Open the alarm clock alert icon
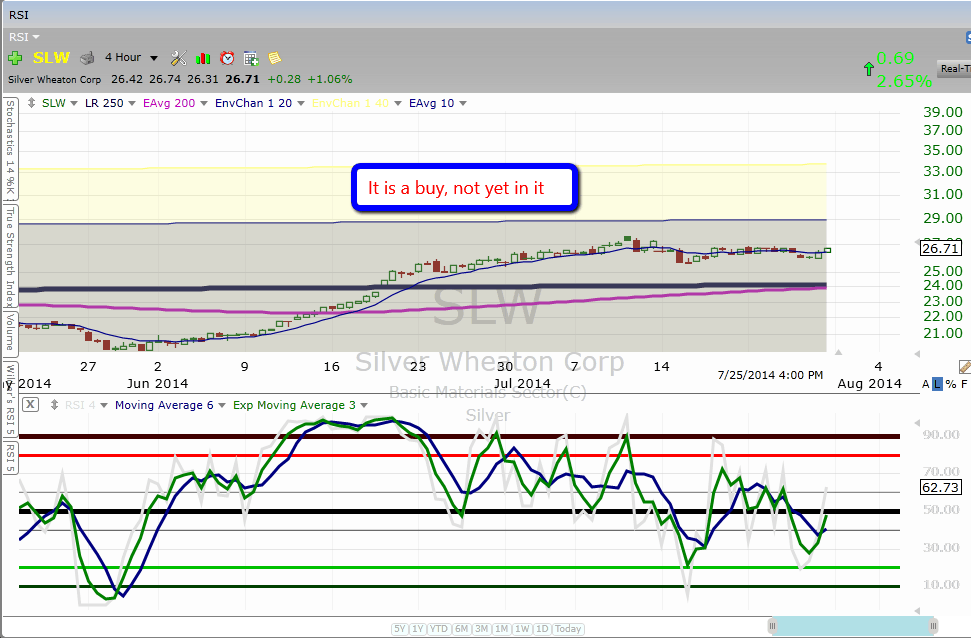 click(227, 58)
